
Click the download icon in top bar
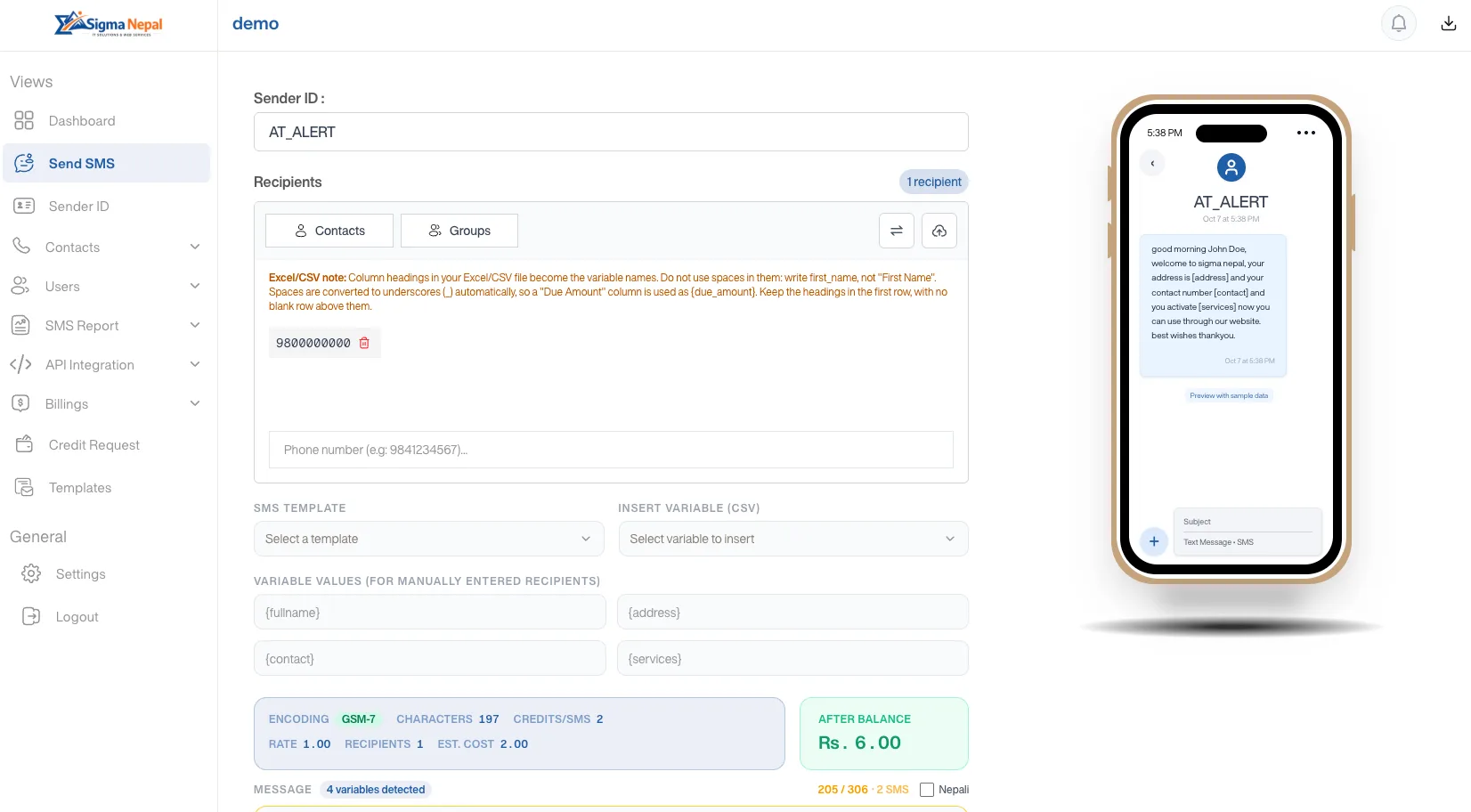click(x=1449, y=23)
